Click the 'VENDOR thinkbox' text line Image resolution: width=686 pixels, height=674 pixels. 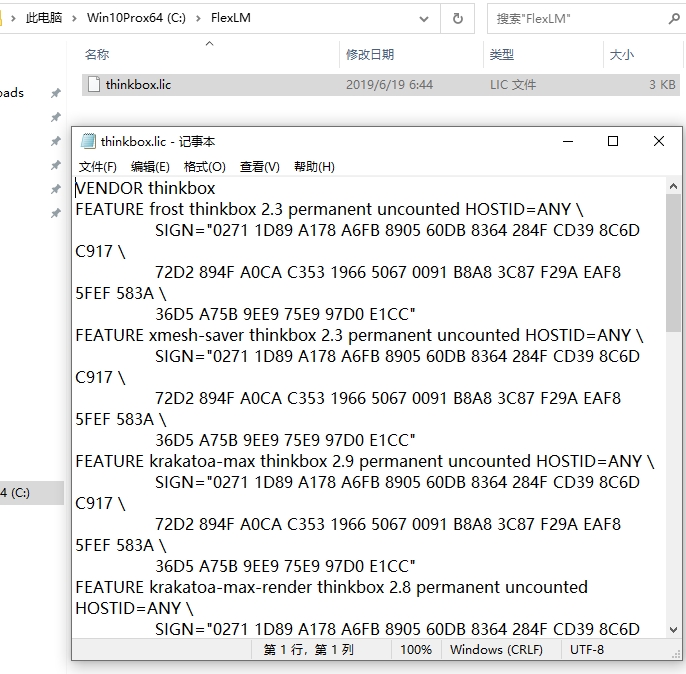point(145,188)
